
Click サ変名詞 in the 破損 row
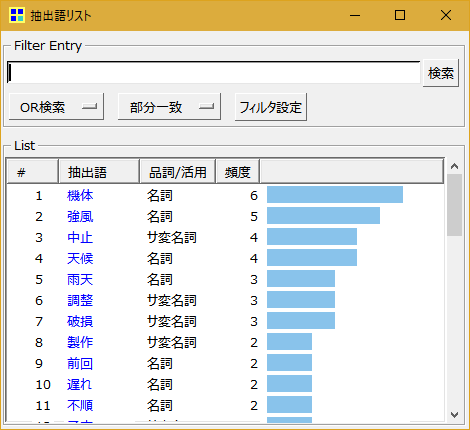(172, 321)
